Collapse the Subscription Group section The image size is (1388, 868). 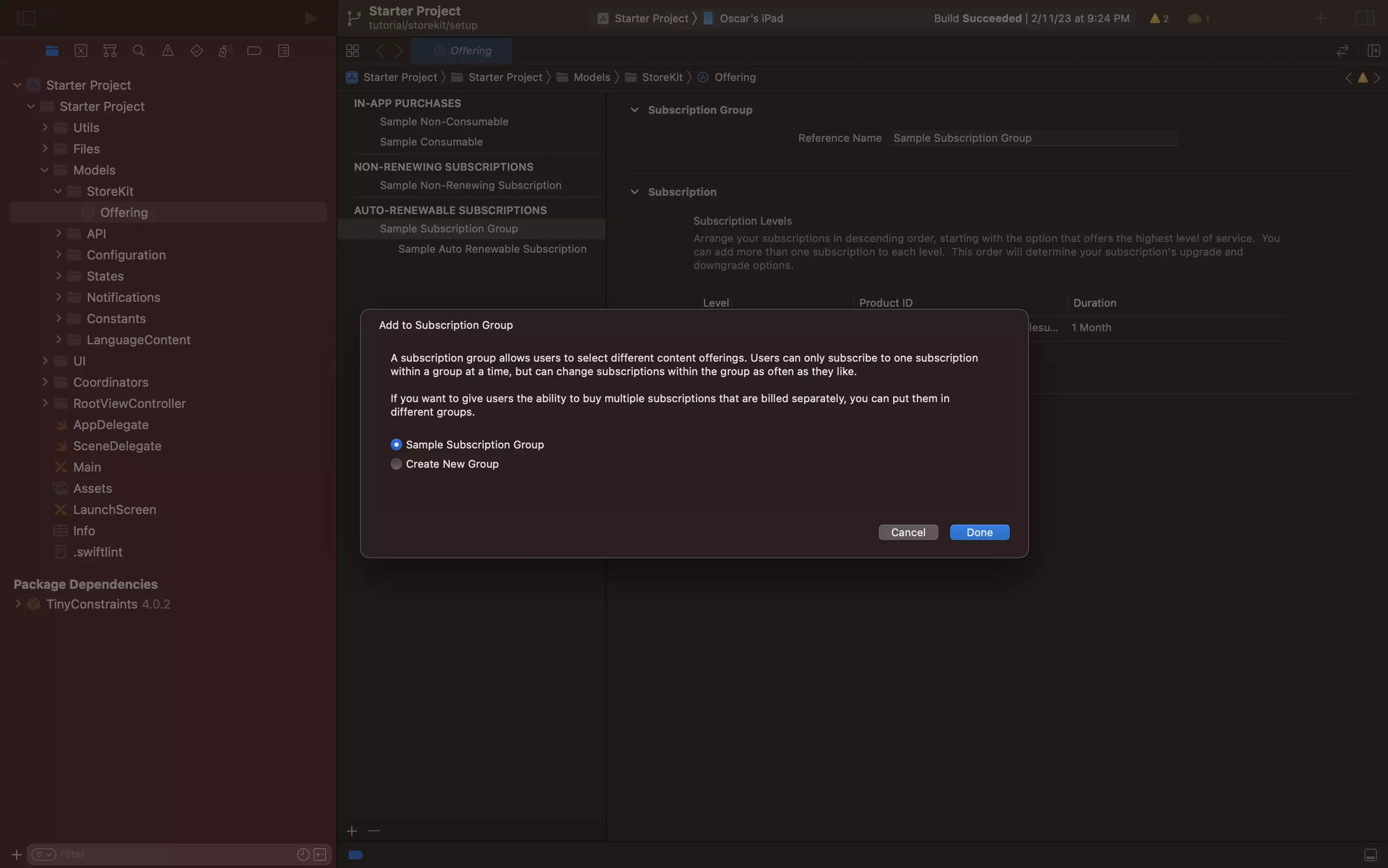click(634, 109)
